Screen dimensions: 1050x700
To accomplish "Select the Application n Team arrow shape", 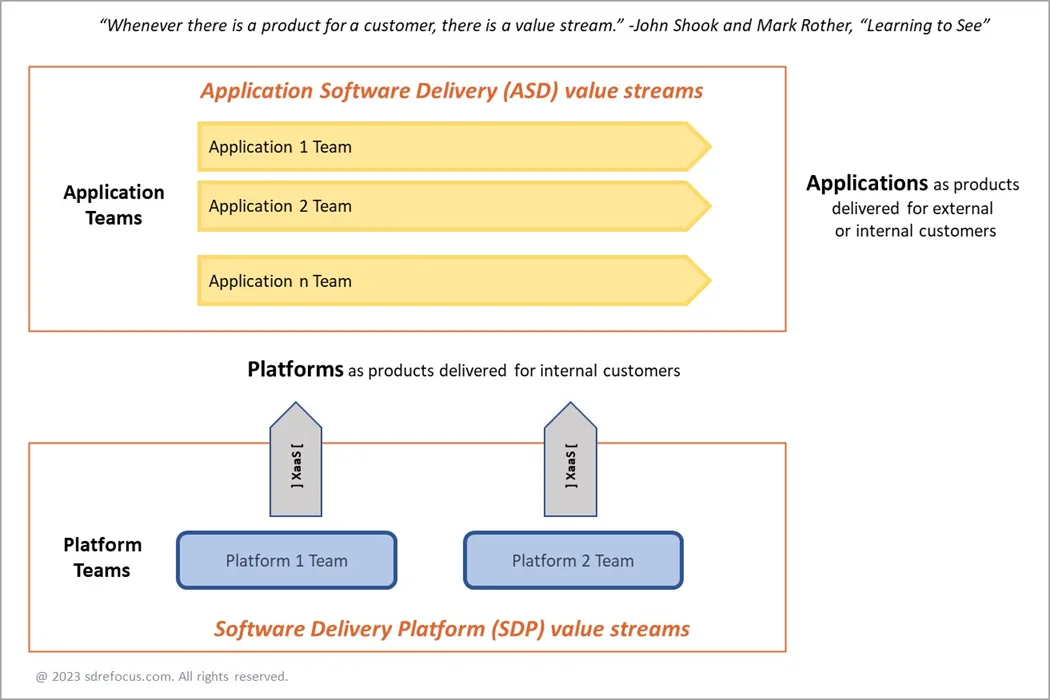I will [x=450, y=281].
